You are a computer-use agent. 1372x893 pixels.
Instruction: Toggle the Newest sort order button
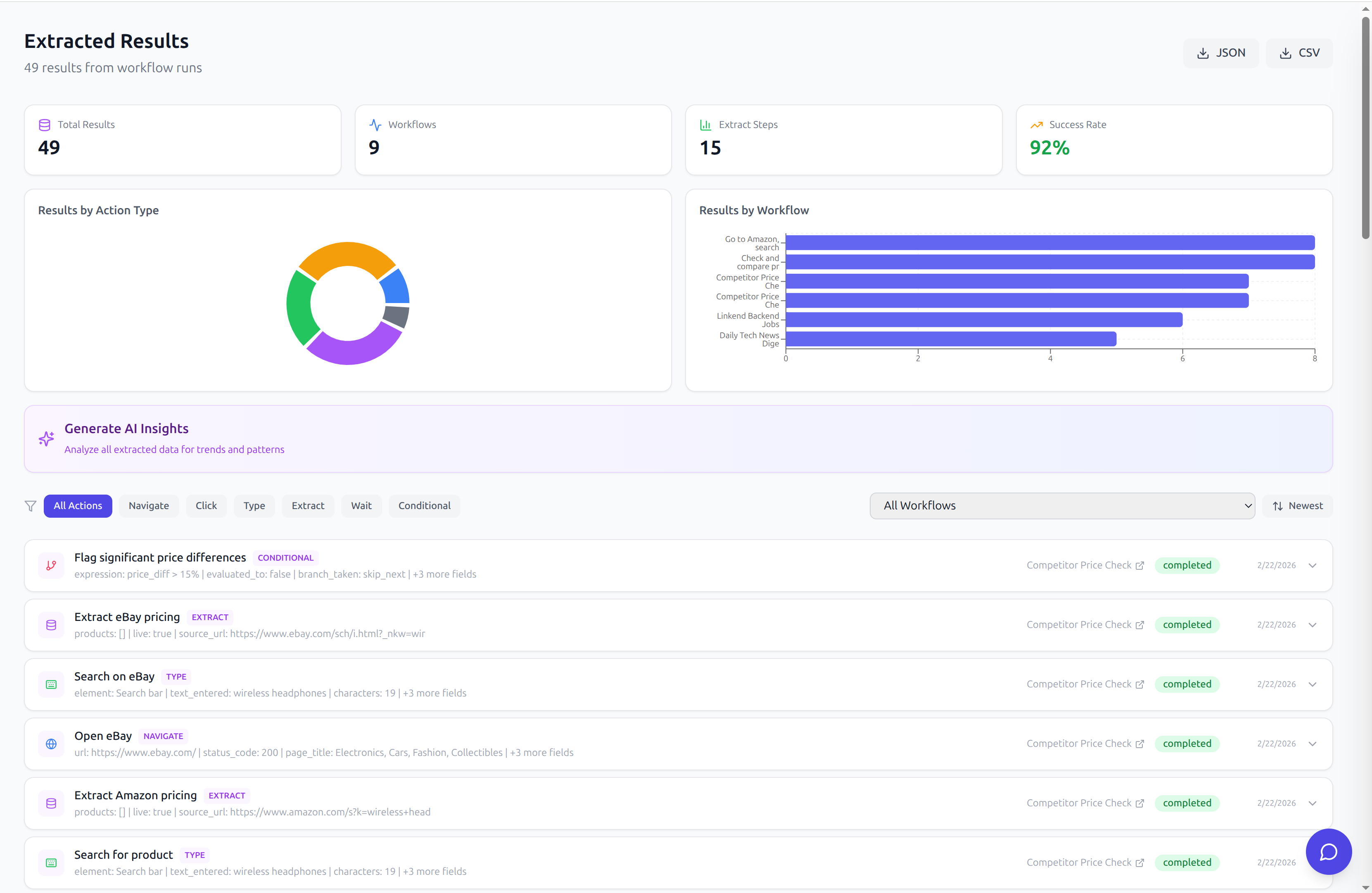[x=1297, y=506]
